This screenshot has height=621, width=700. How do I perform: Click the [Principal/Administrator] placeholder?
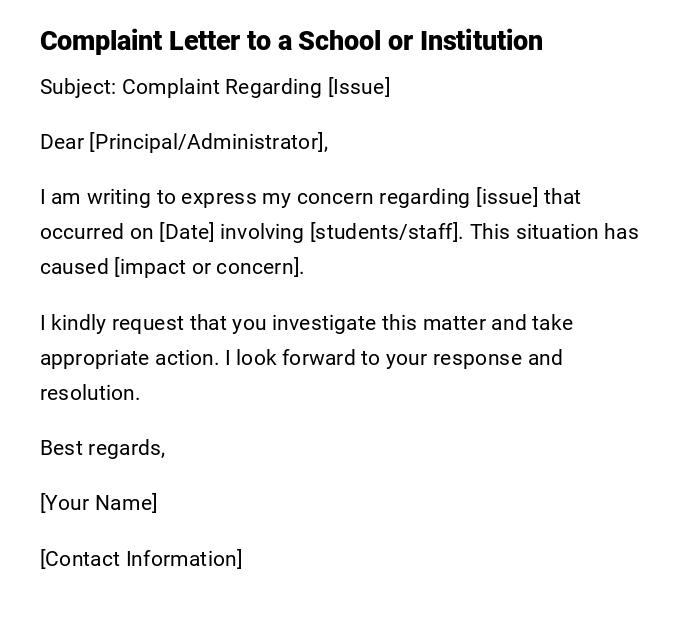coord(207,142)
